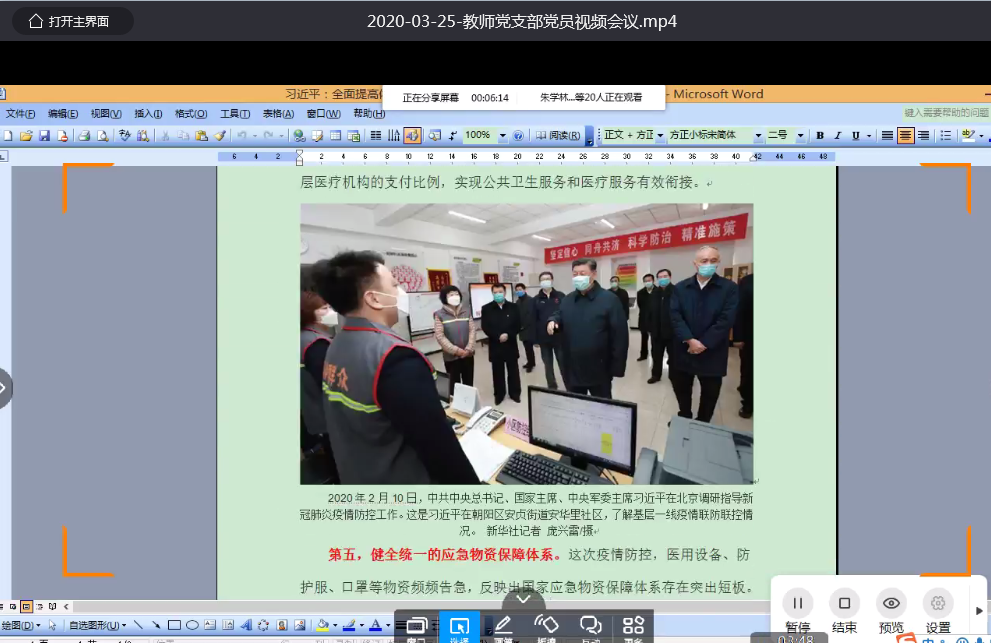Click the Print icon
Image resolution: width=991 pixels, height=643 pixels.
point(84,135)
